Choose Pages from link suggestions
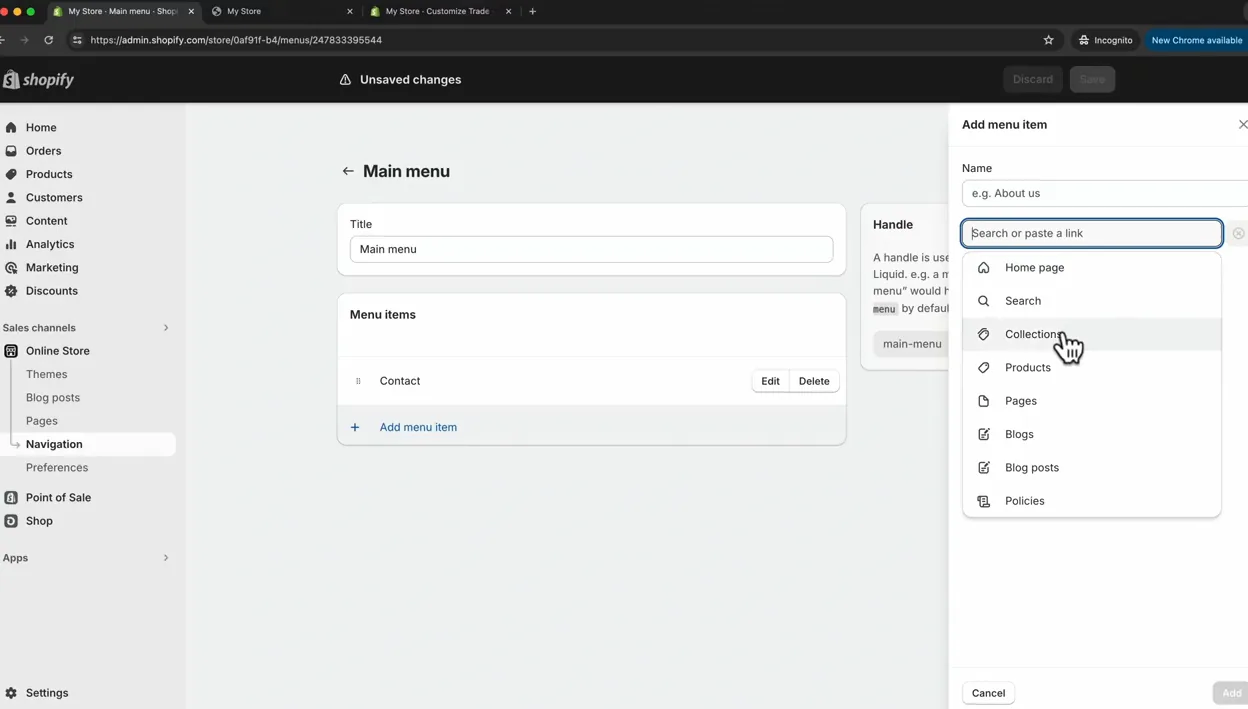Viewport: 1248px width, 709px height. 1091,401
